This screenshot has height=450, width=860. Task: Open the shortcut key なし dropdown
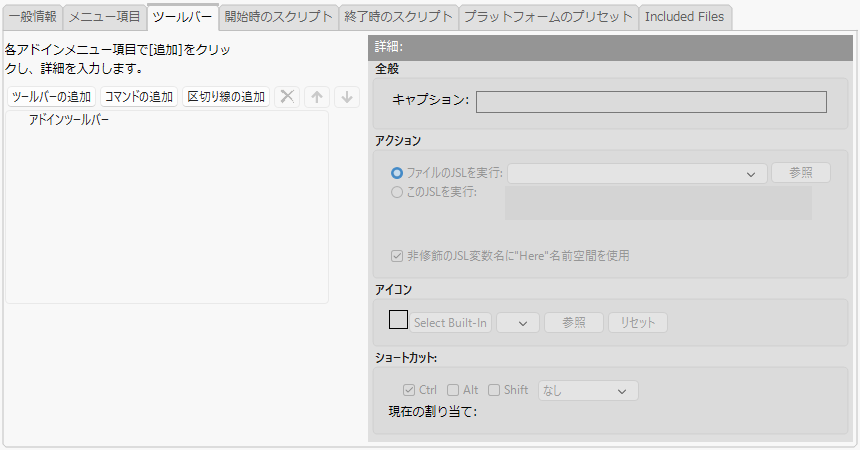tap(589, 391)
